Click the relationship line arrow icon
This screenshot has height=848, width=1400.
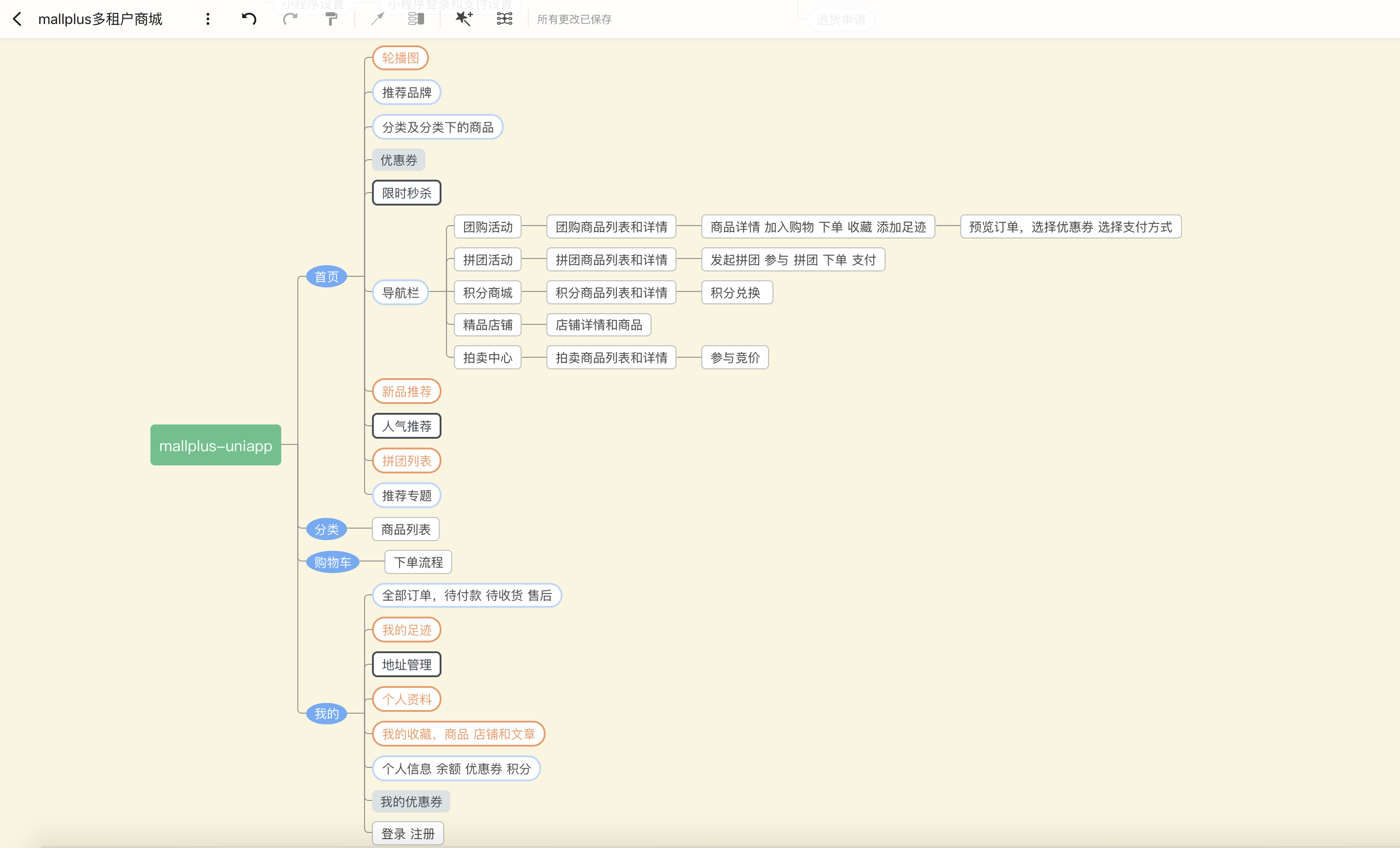coord(377,19)
